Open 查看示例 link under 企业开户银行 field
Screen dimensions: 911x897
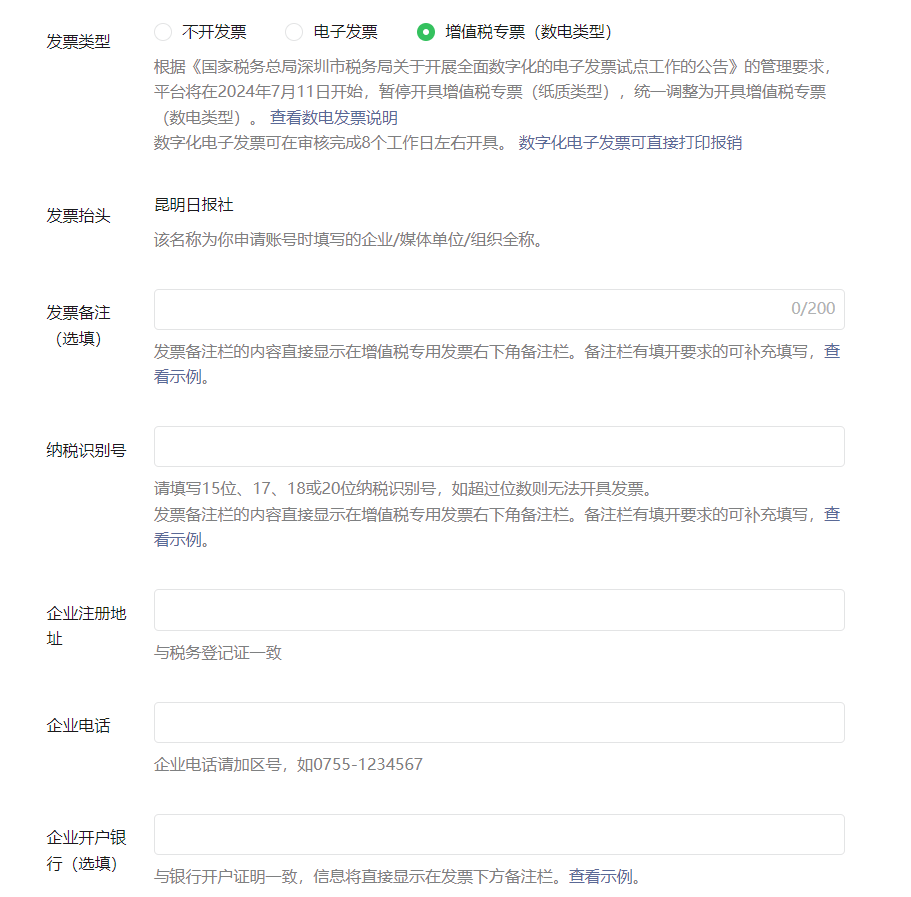pyautogui.click(x=600, y=877)
